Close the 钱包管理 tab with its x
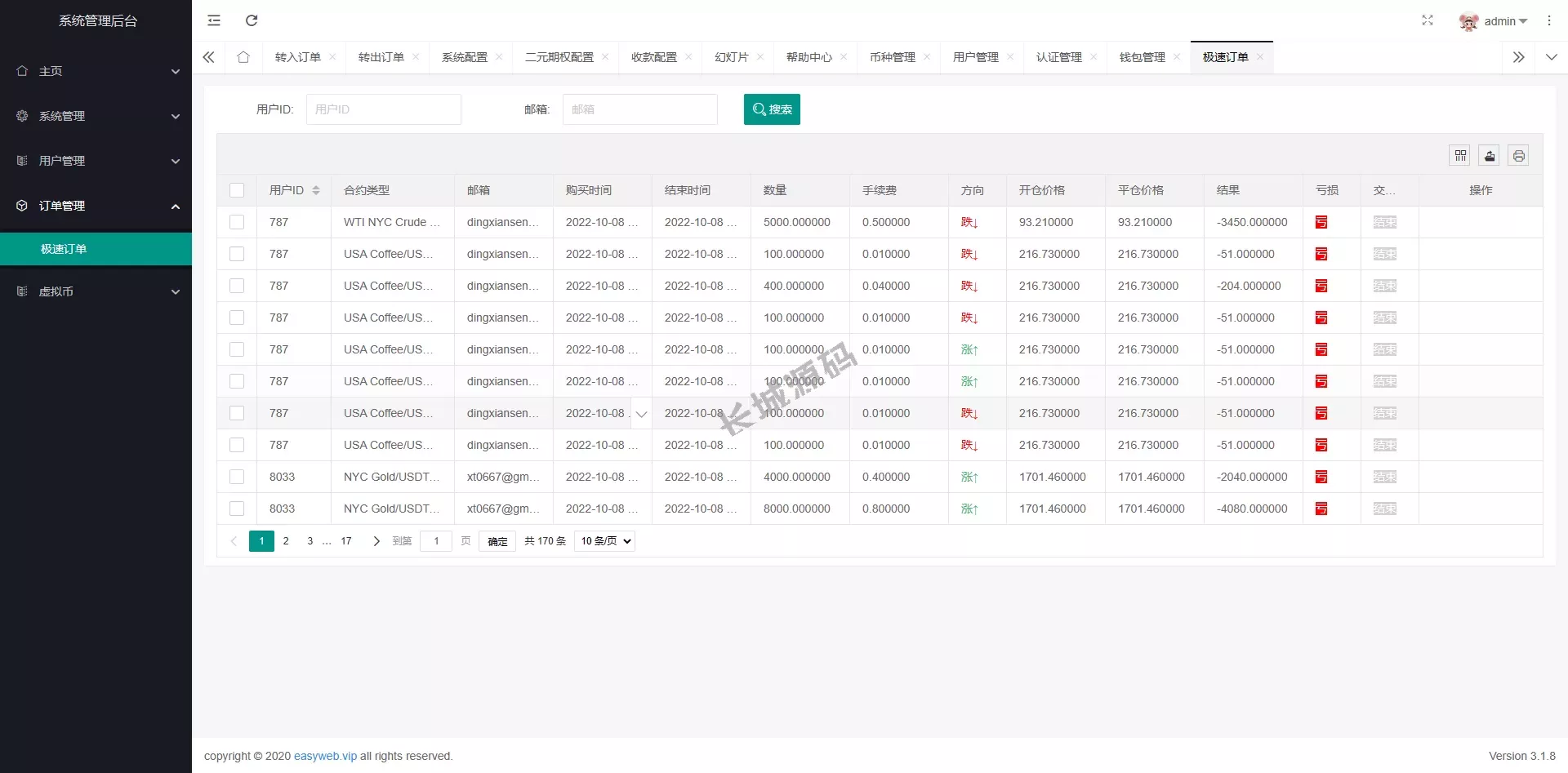Screen dimensions: 1568x773 (1177, 57)
